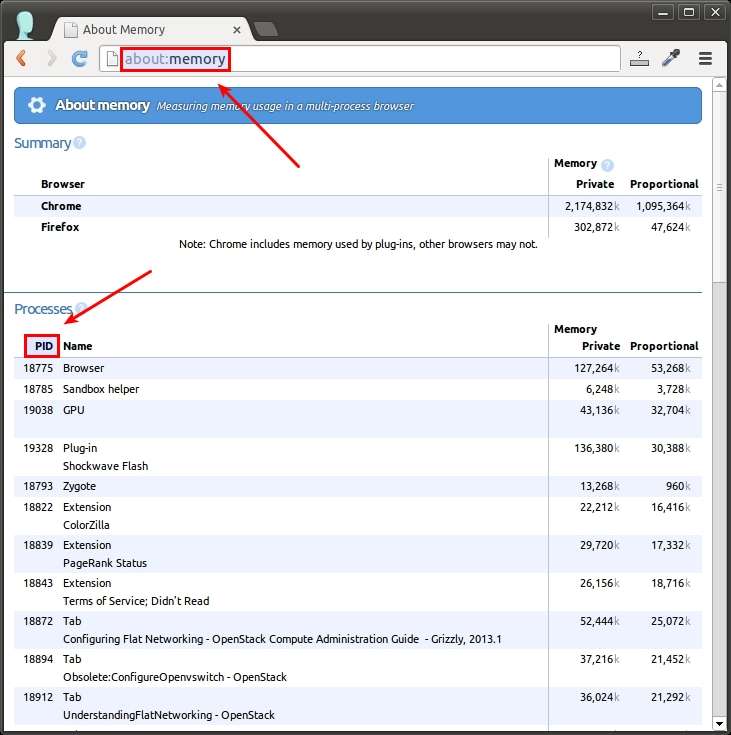Close the About Memory tab
Viewport: 731px width, 735px height.
point(237,30)
